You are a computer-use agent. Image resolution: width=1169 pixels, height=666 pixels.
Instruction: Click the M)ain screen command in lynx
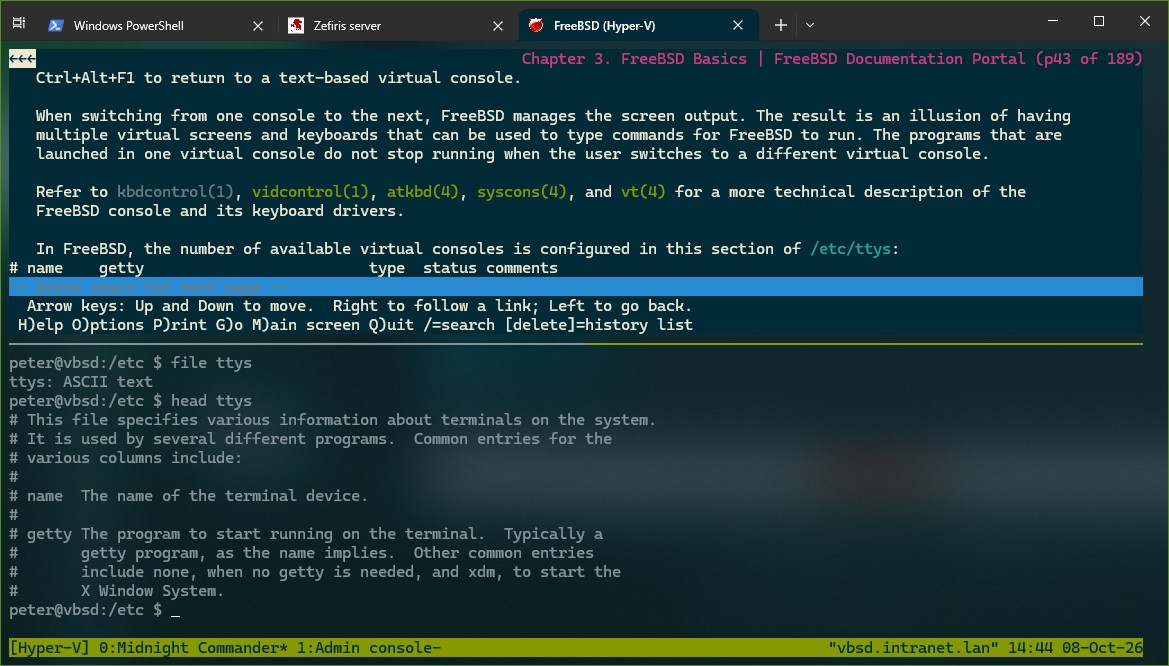[306, 324]
